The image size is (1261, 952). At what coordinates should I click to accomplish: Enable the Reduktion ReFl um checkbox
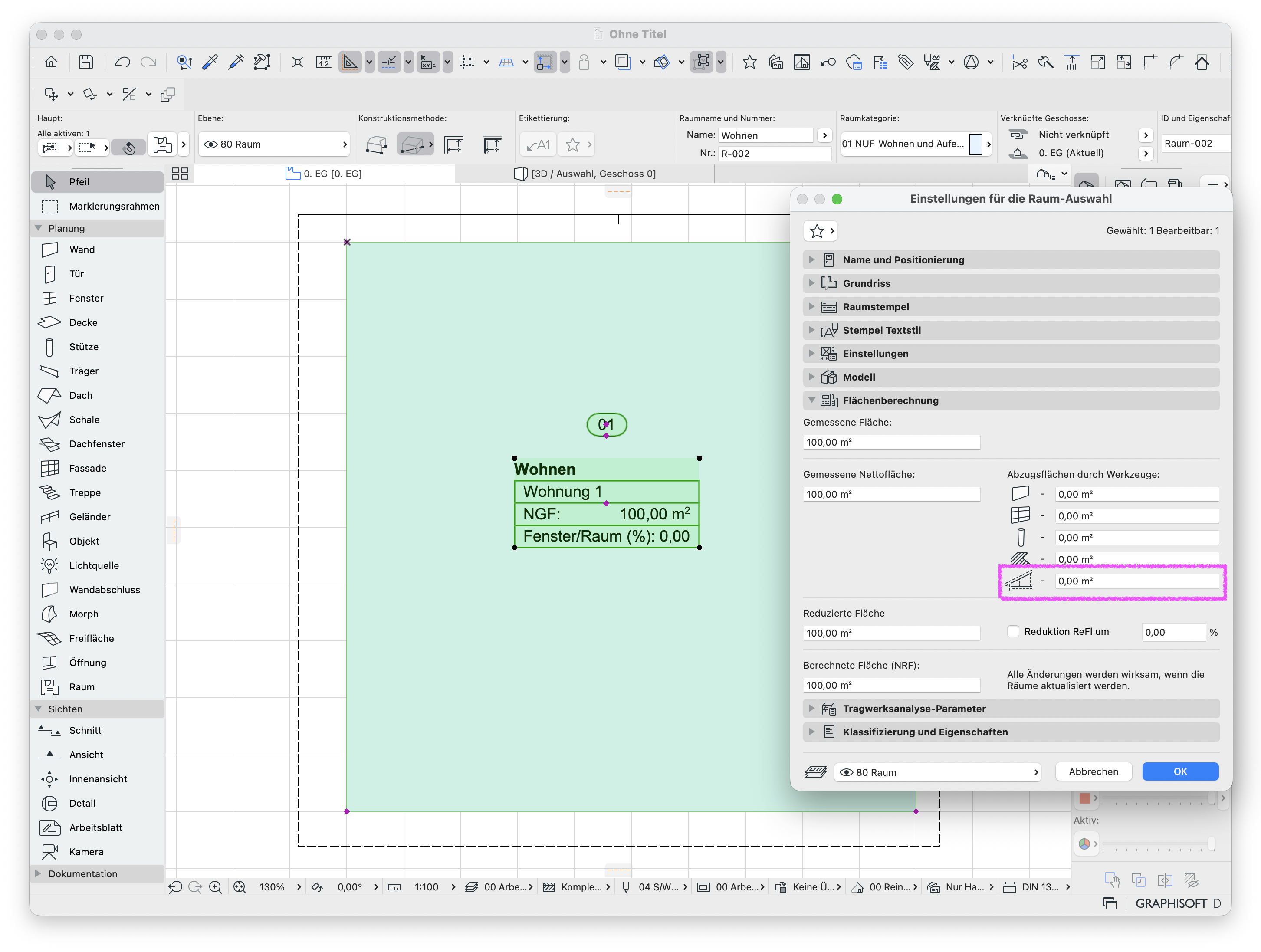[1013, 632]
